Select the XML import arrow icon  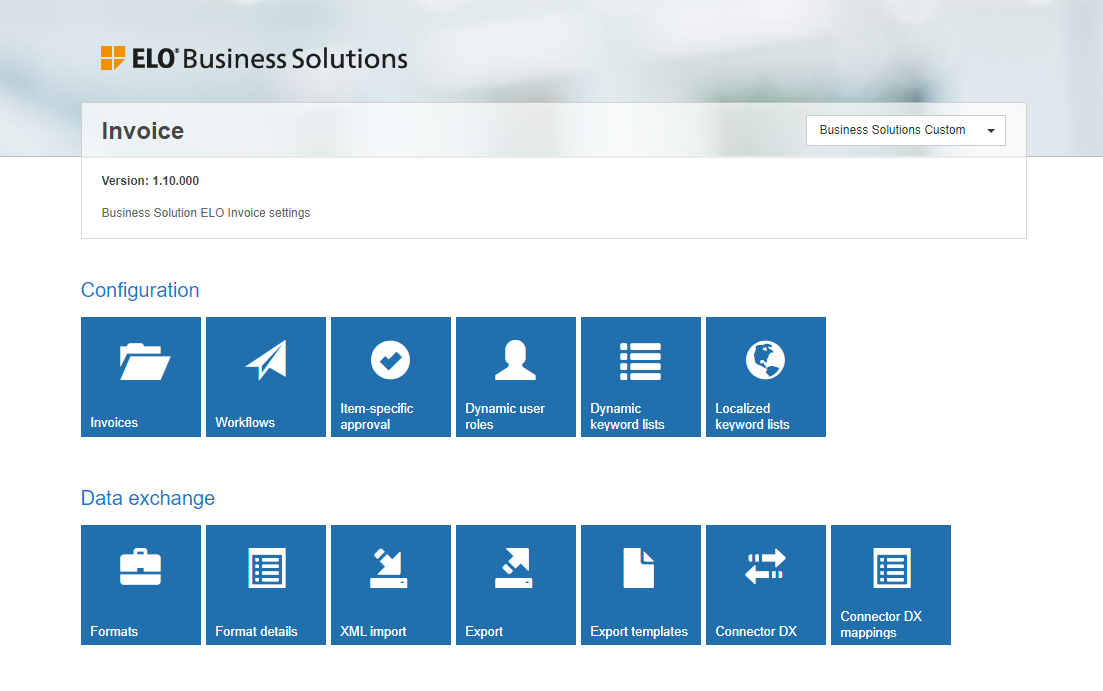pos(389,568)
